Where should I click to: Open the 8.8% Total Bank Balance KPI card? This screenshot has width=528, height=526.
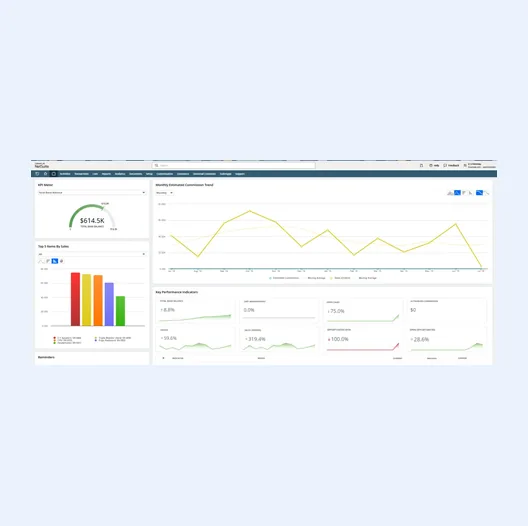[x=196, y=311]
